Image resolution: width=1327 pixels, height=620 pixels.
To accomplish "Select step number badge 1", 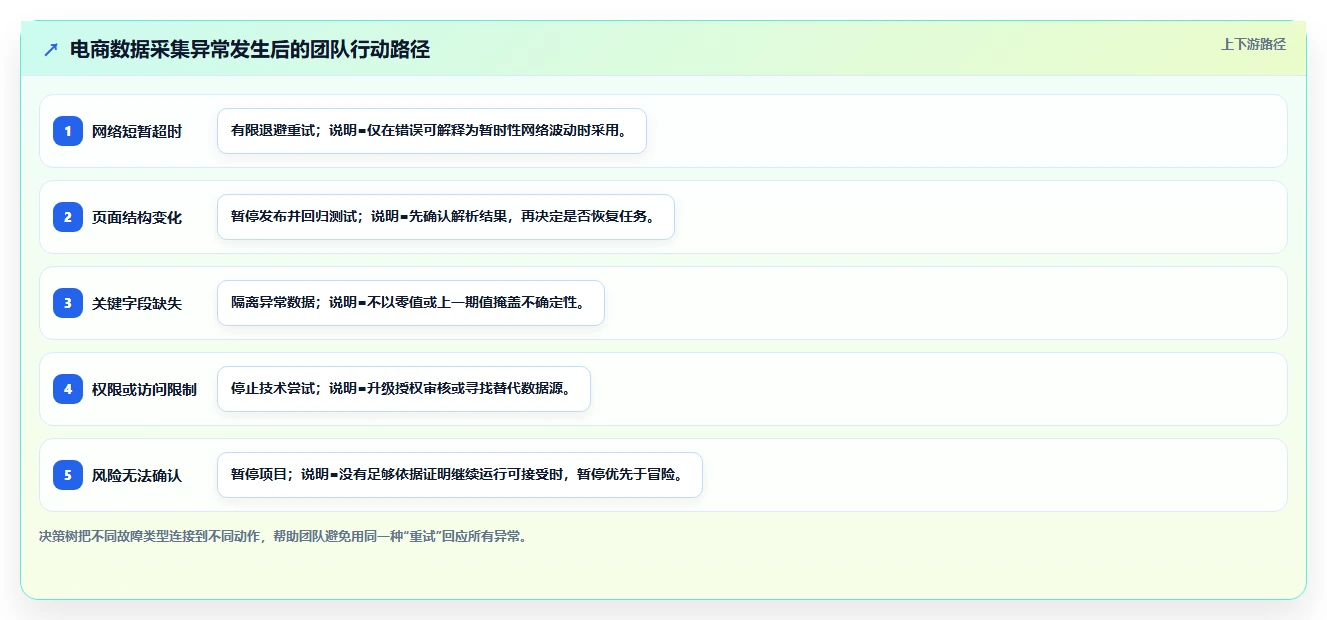I will [68, 131].
